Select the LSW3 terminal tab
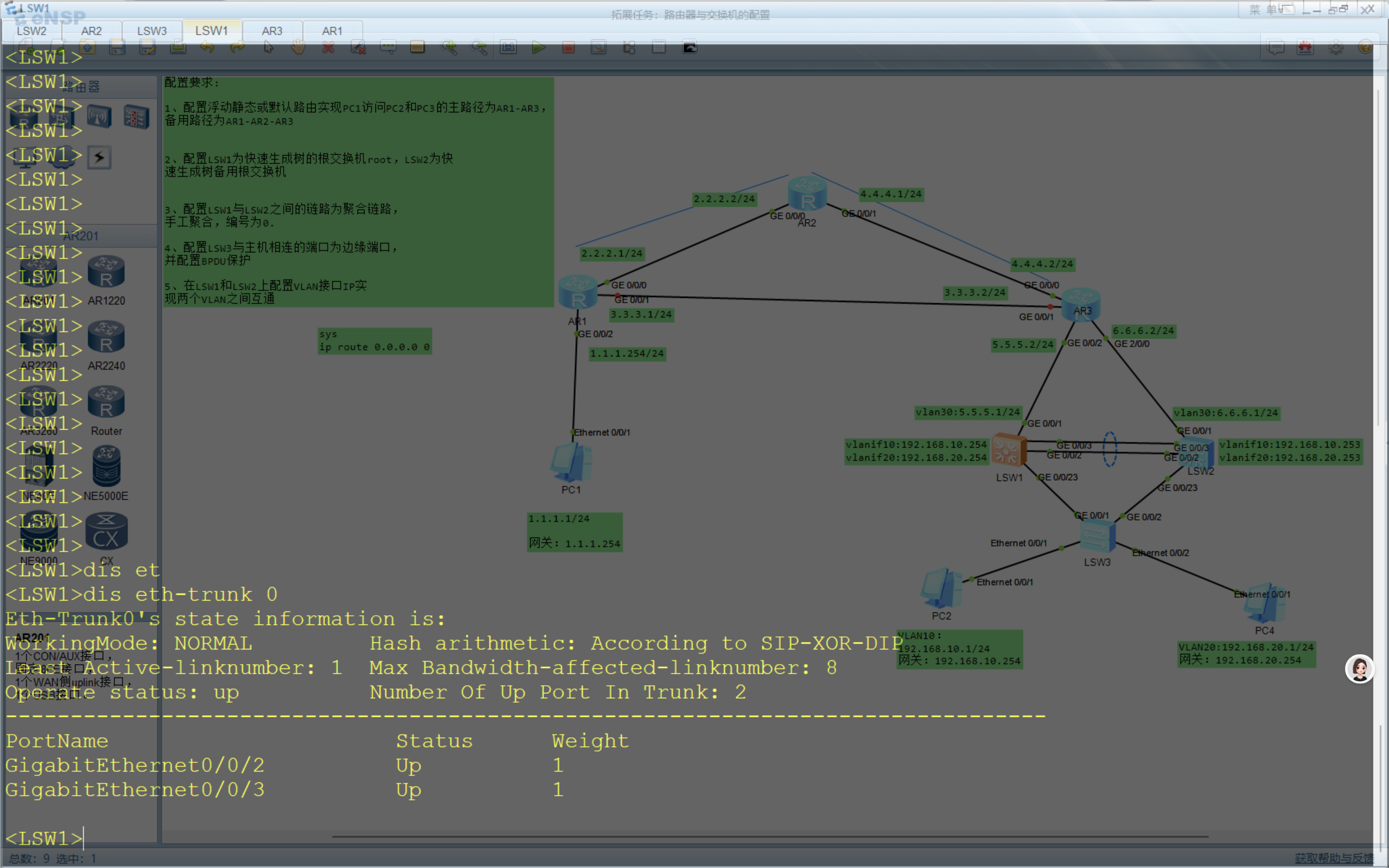 151,31
